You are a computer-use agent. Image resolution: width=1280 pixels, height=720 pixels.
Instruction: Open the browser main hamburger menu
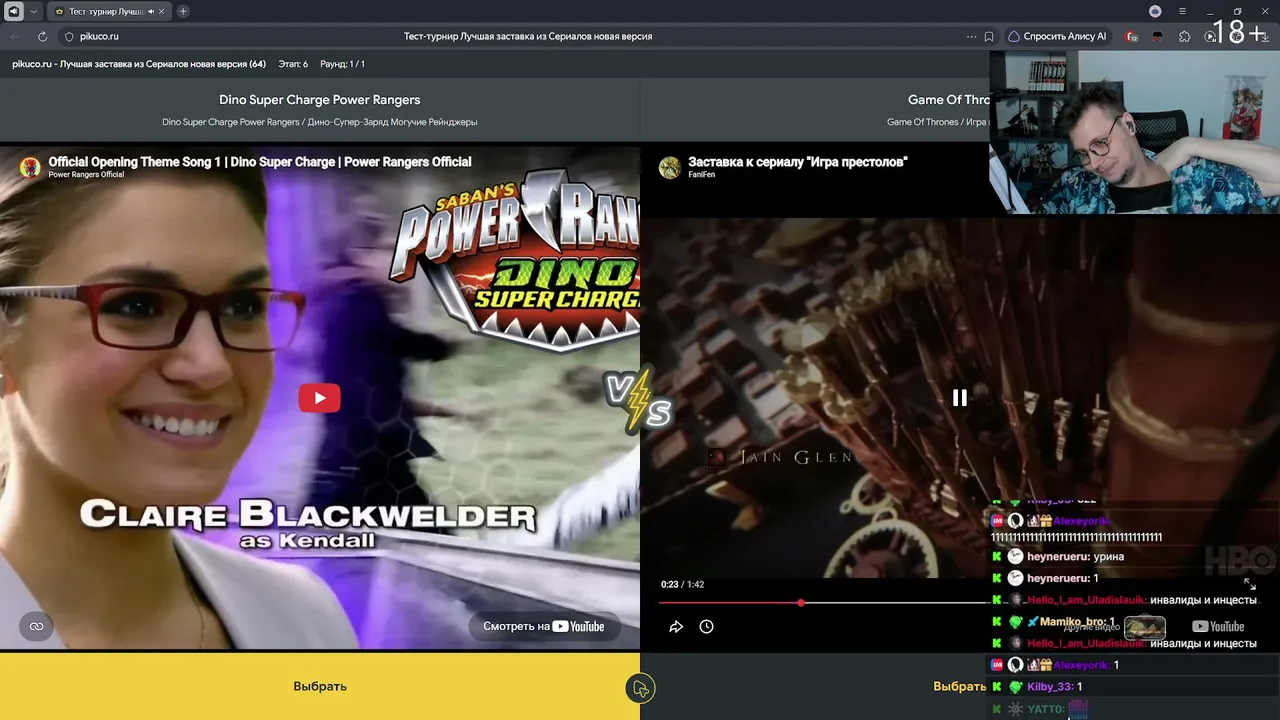(1182, 11)
